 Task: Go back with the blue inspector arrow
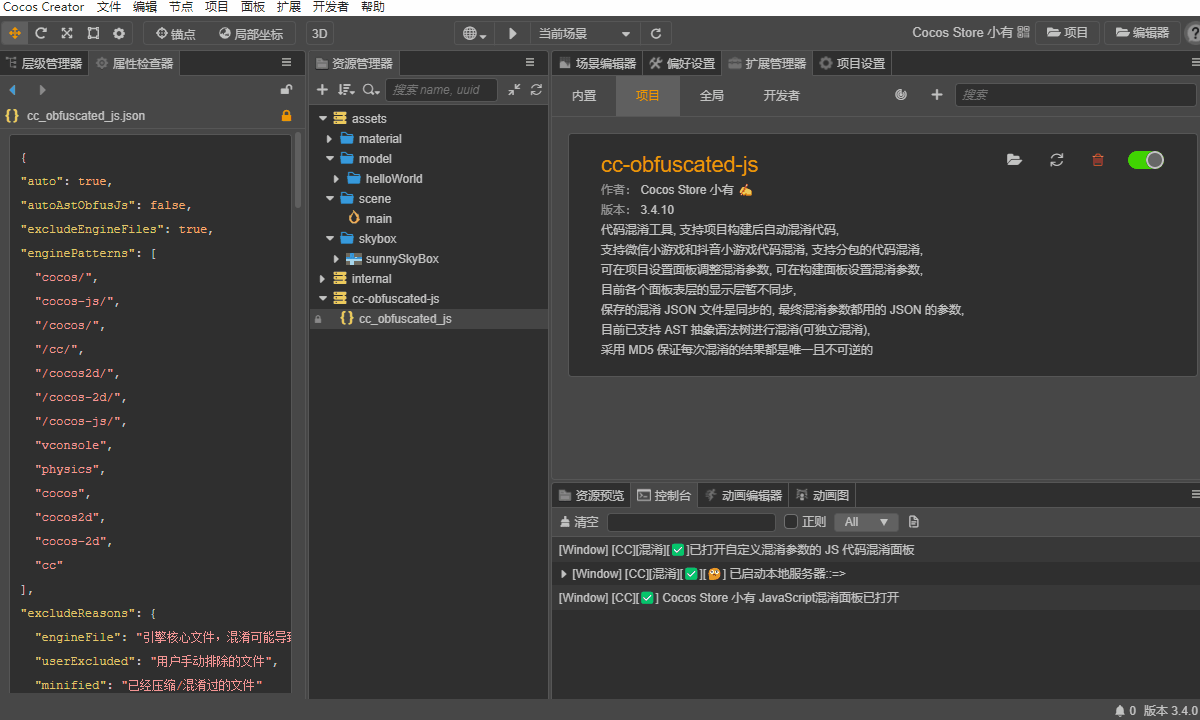click(x=12, y=90)
